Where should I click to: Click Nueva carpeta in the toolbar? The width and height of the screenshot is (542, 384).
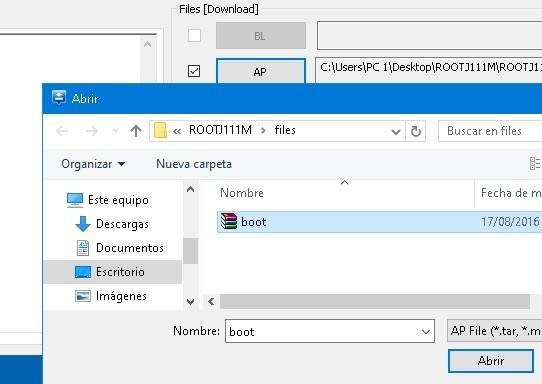click(194, 164)
